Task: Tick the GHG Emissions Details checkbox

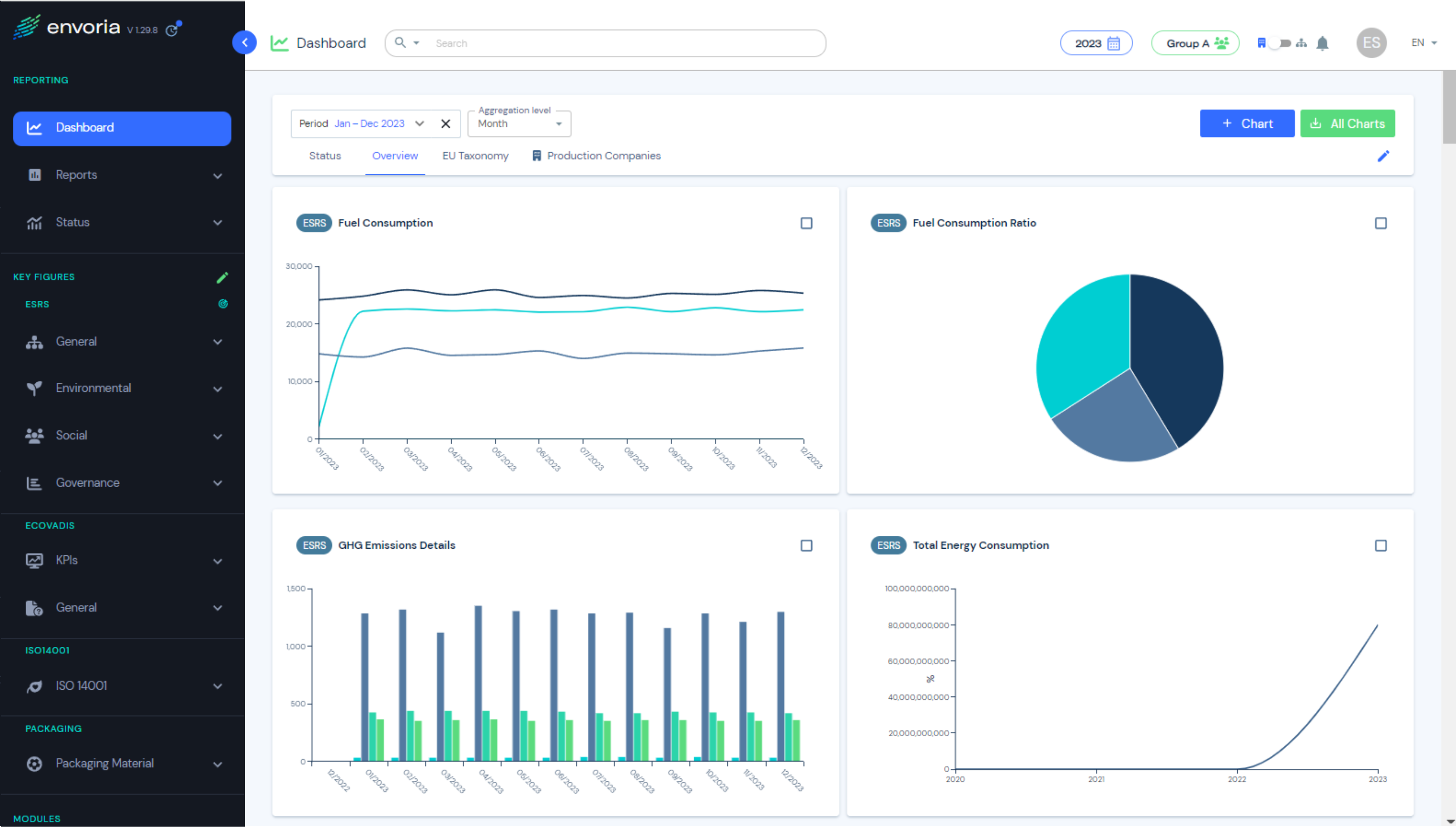Action: 806,546
